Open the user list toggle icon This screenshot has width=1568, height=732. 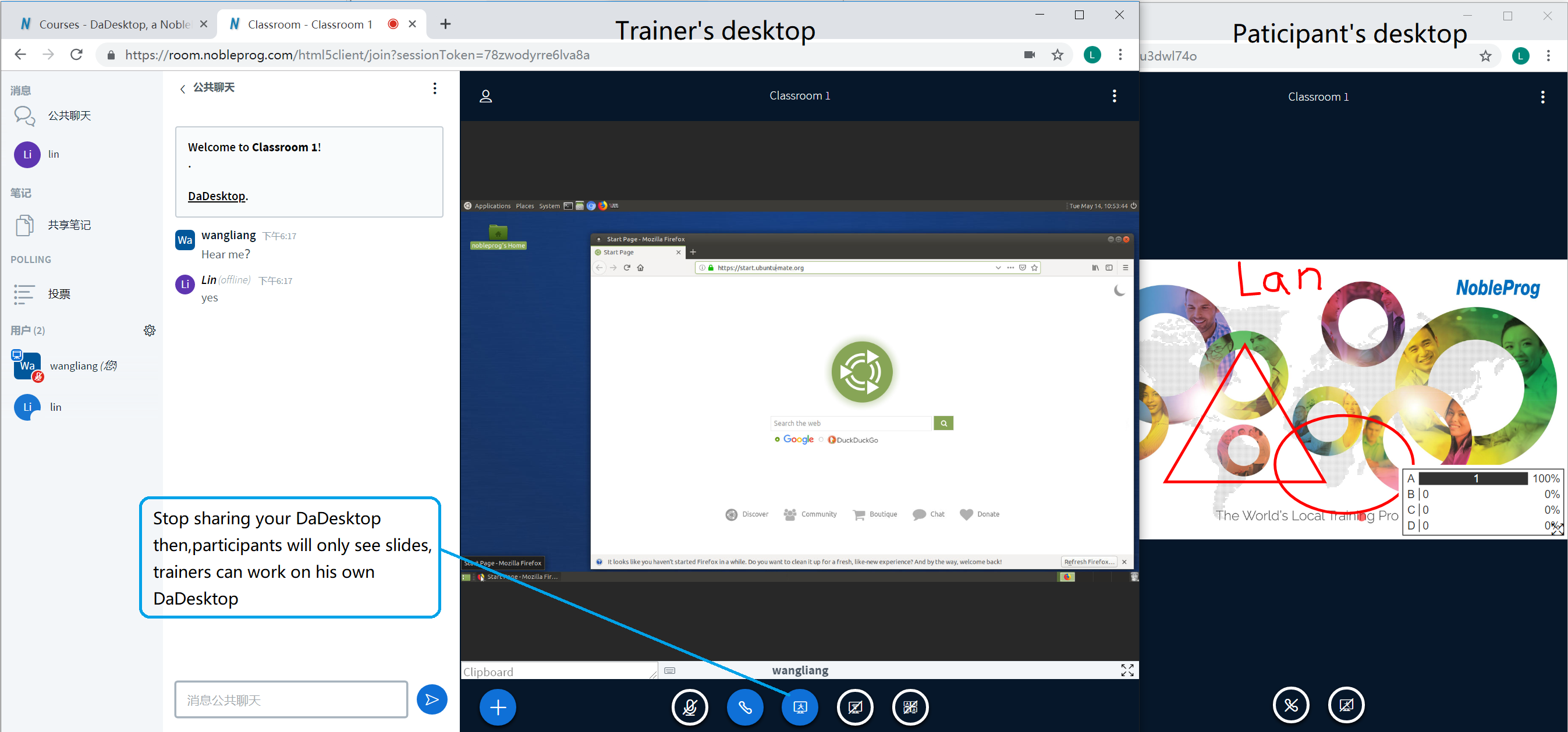coord(485,96)
